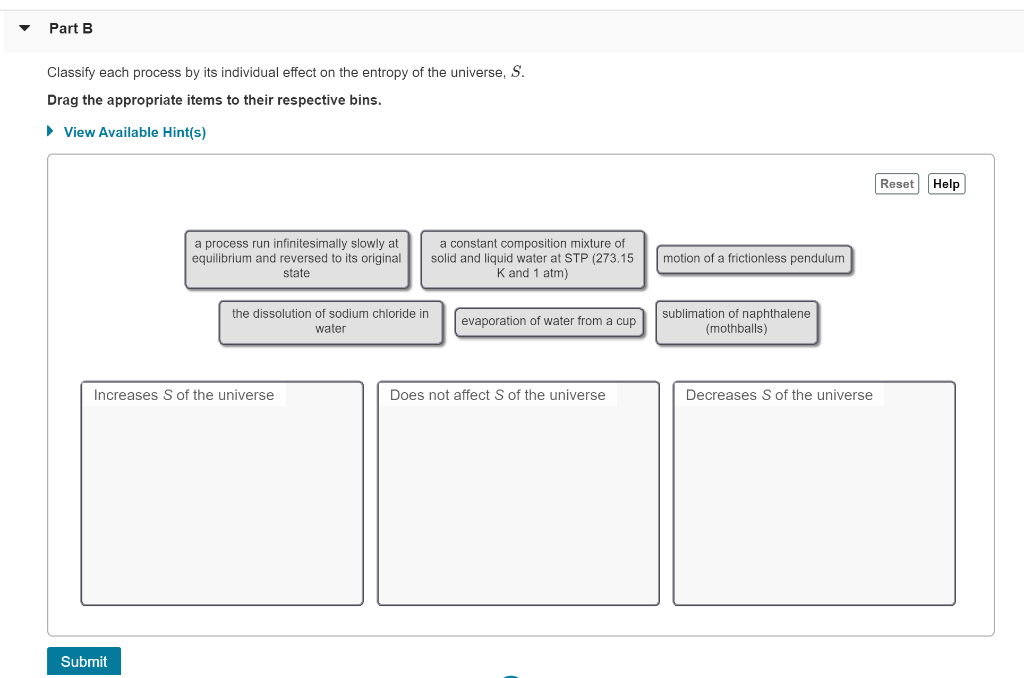Click the reversible equilibrium process tile

pyautogui.click(x=297, y=258)
